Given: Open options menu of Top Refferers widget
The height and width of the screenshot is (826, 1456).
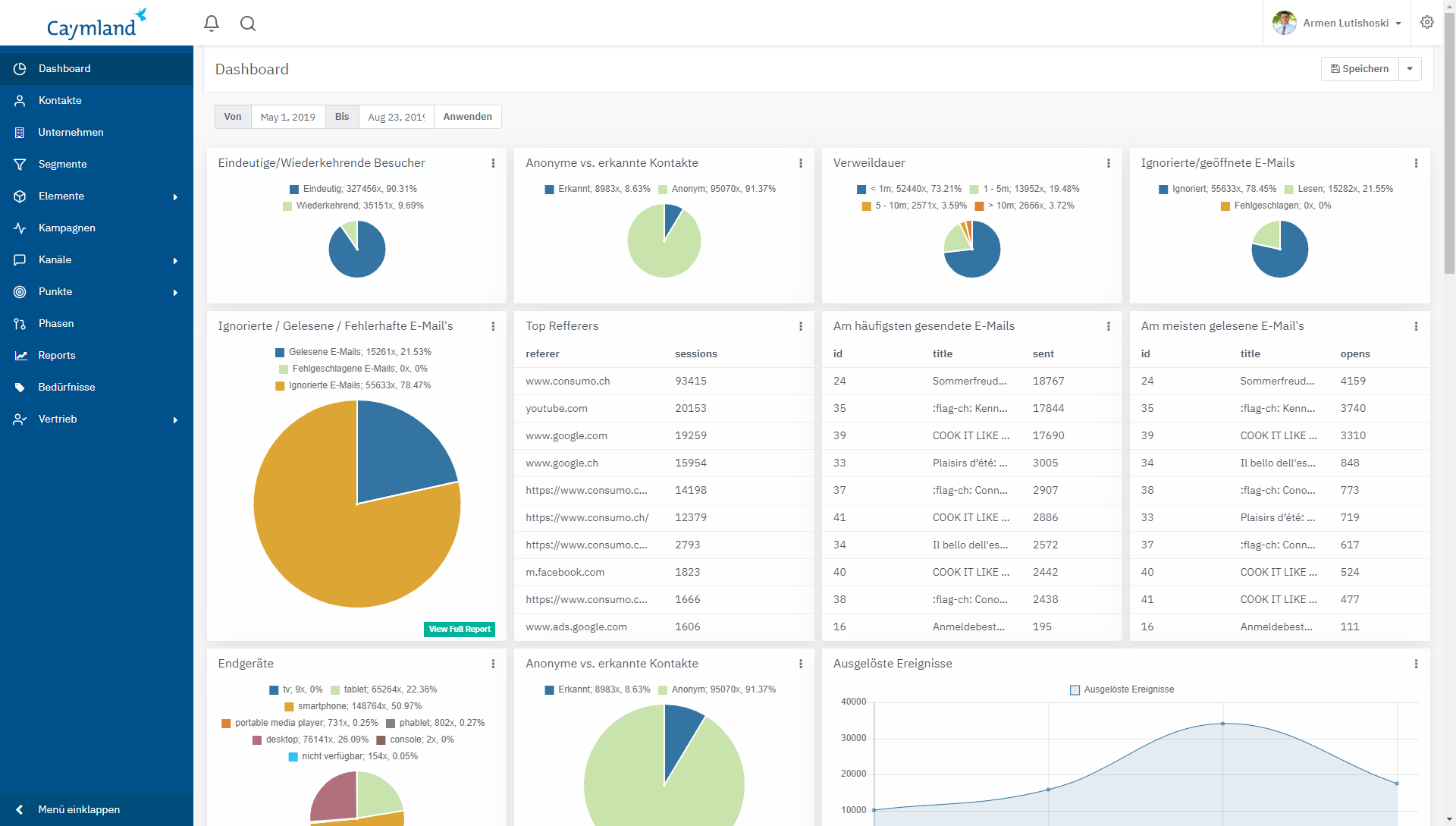Looking at the screenshot, I should pyautogui.click(x=801, y=326).
